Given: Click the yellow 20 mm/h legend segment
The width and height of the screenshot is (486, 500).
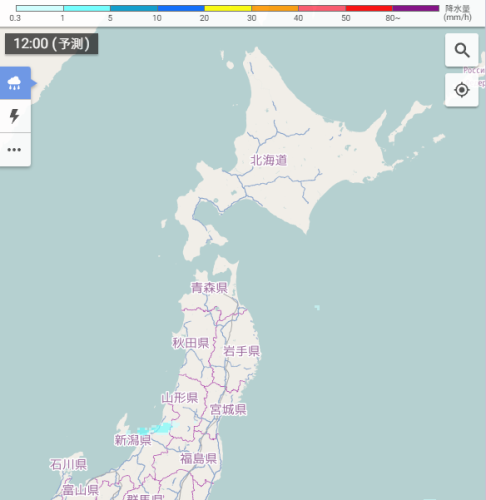Looking at the screenshot, I should pos(228,8).
